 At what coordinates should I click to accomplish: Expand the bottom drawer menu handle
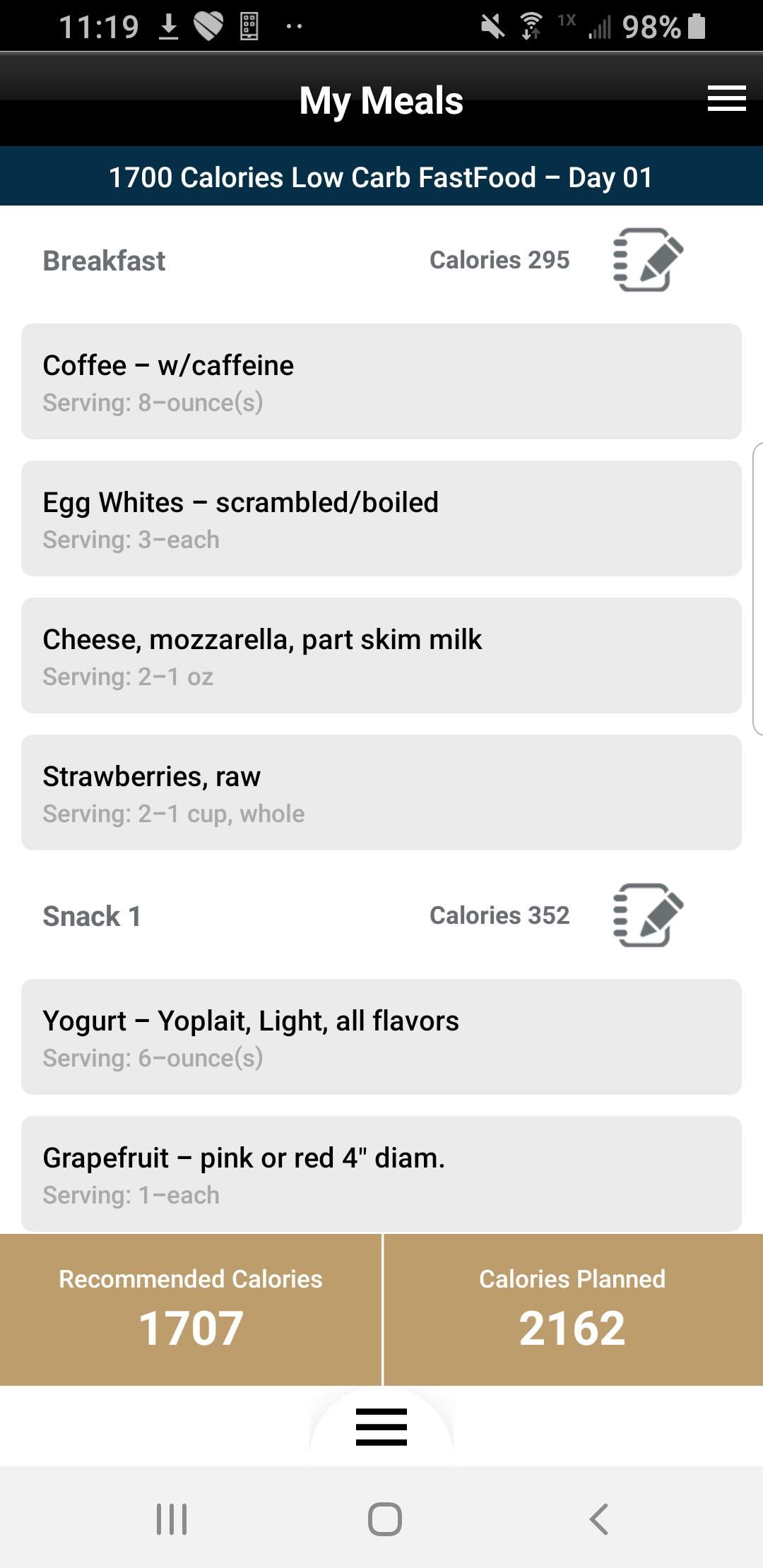click(381, 1427)
